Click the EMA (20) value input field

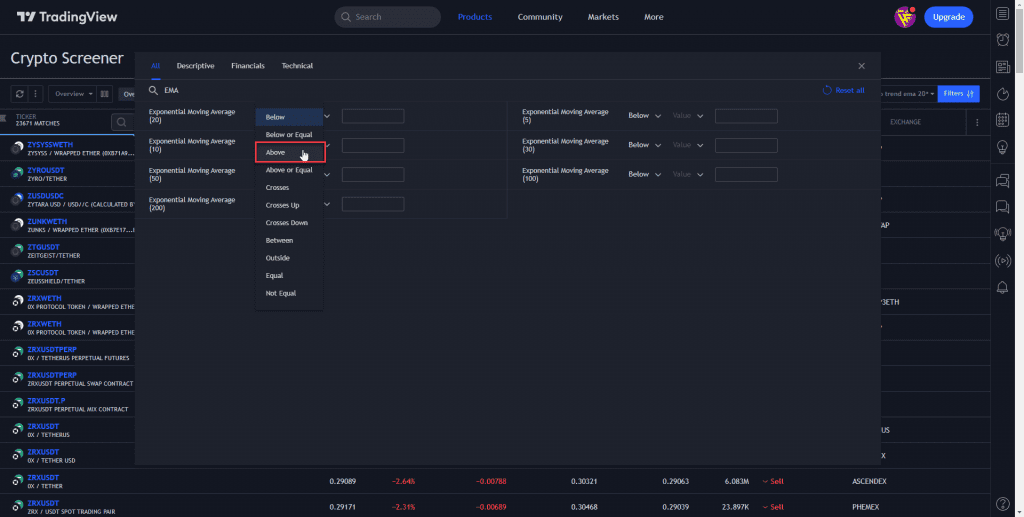point(373,116)
